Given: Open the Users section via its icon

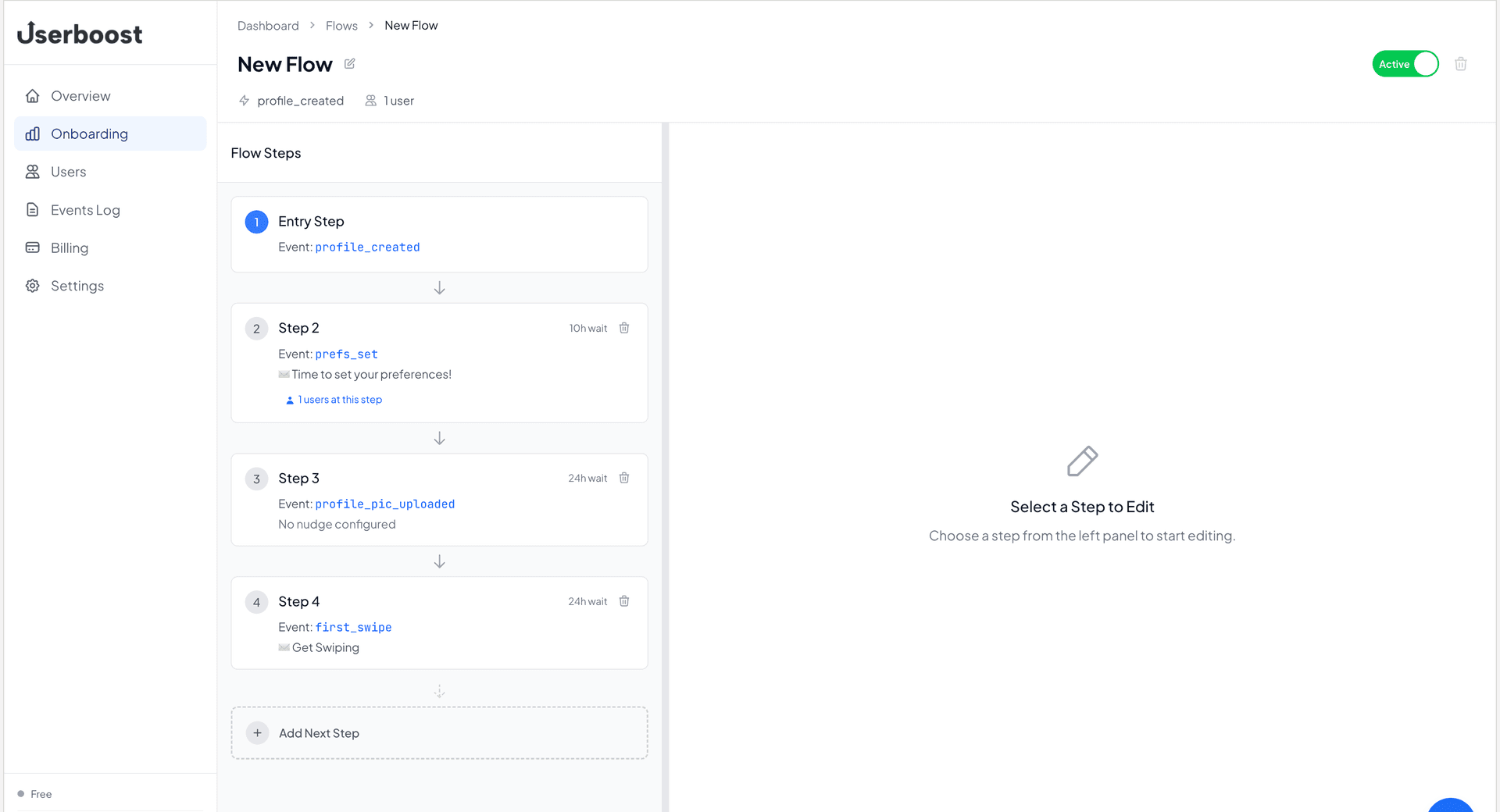Looking at the screenshot, I should [32, 172].
